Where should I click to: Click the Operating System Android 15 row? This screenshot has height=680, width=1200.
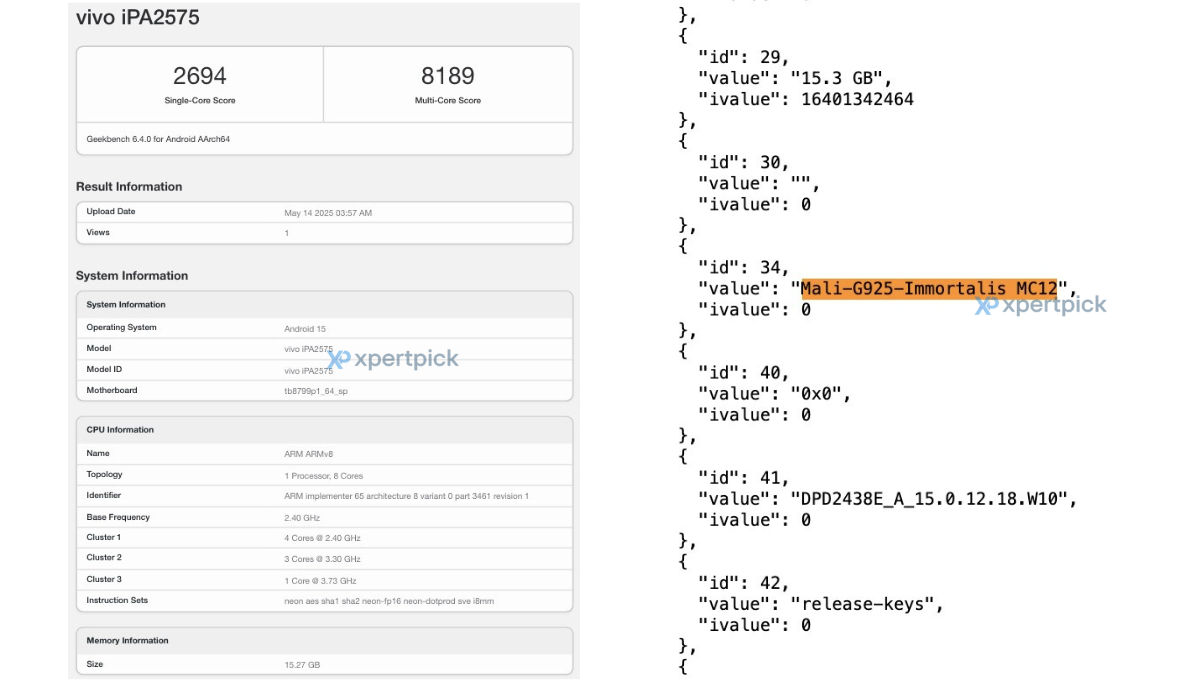[x=325, y=328]
